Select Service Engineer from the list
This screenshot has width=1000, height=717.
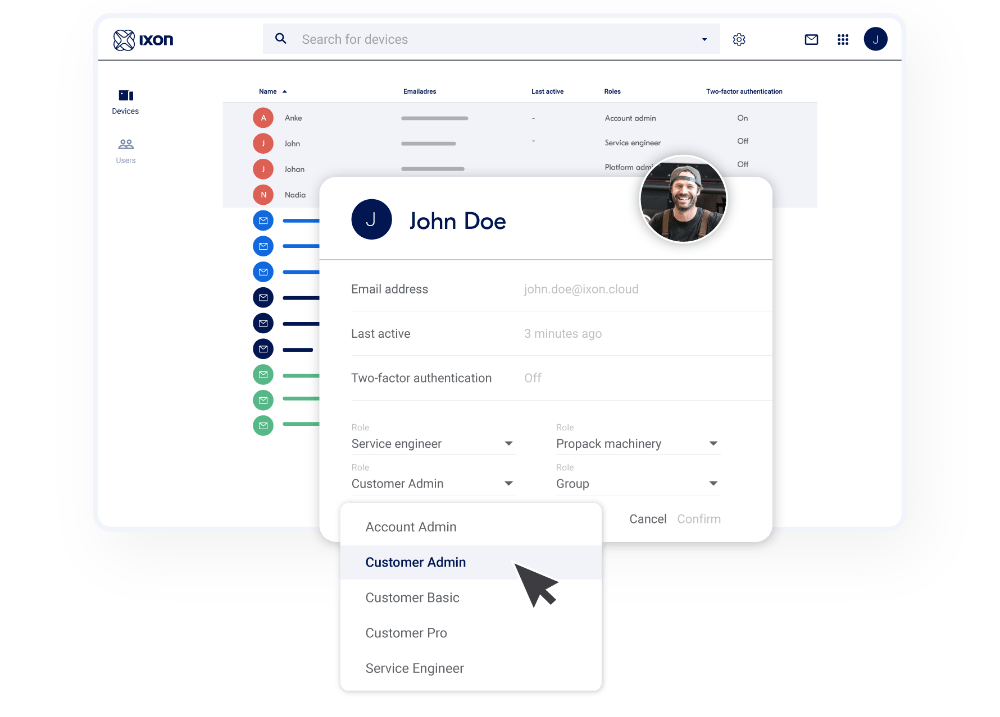(471, 669)
